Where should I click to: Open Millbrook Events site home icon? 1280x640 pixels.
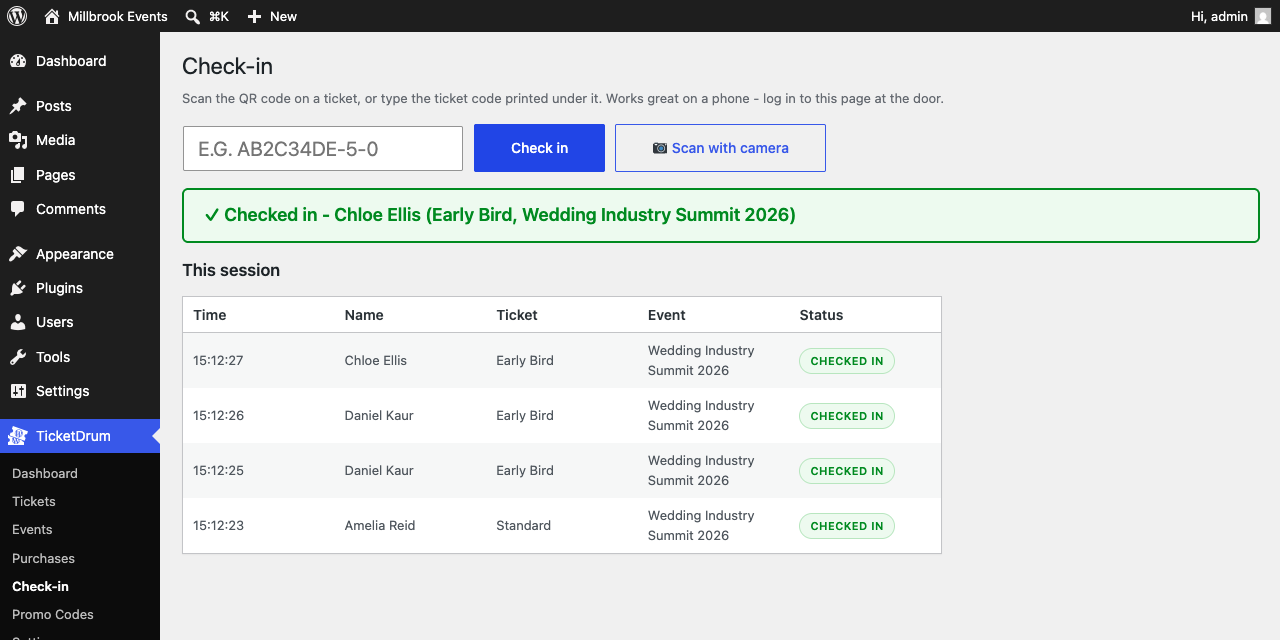[52, 16]
